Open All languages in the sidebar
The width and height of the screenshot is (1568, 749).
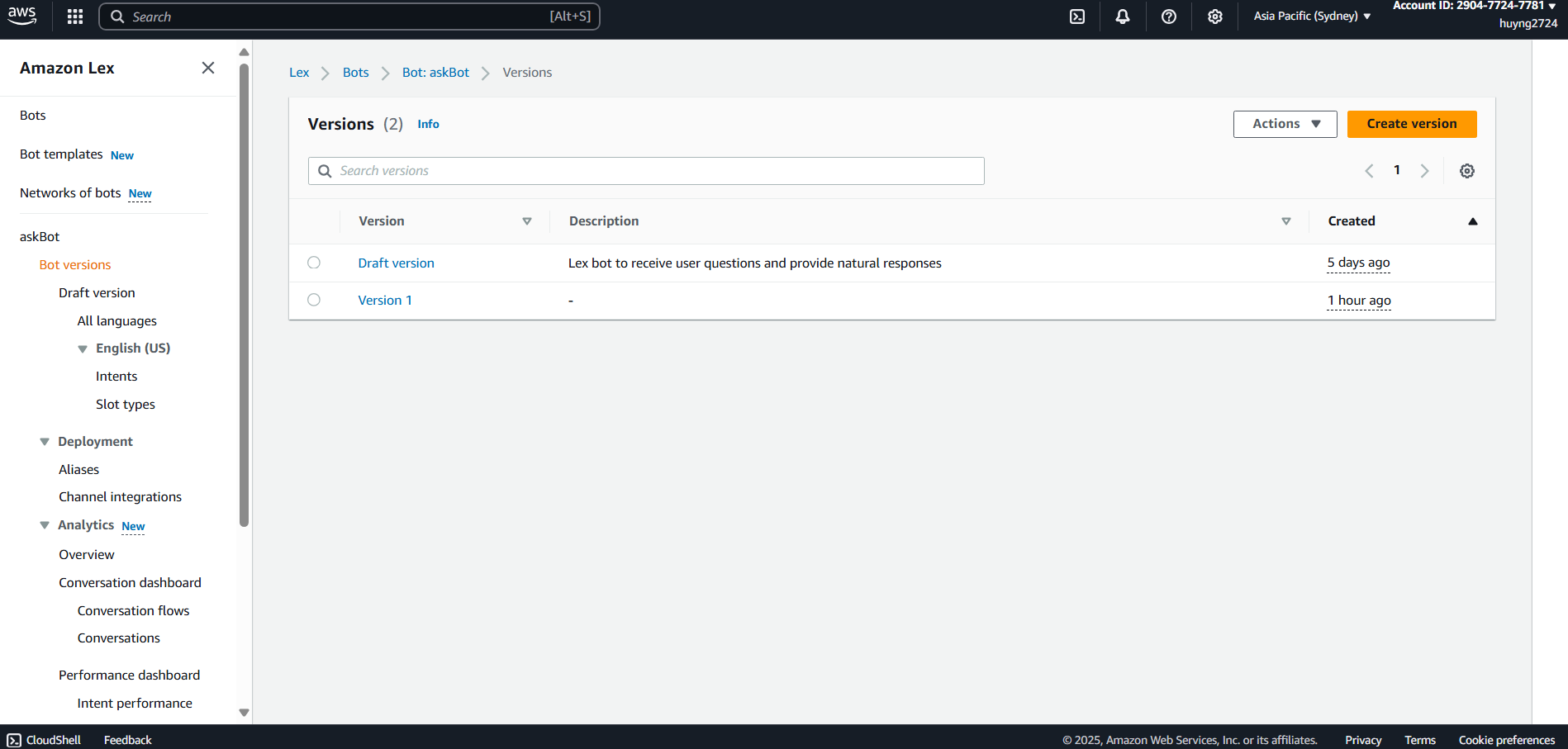pos(117,321)
